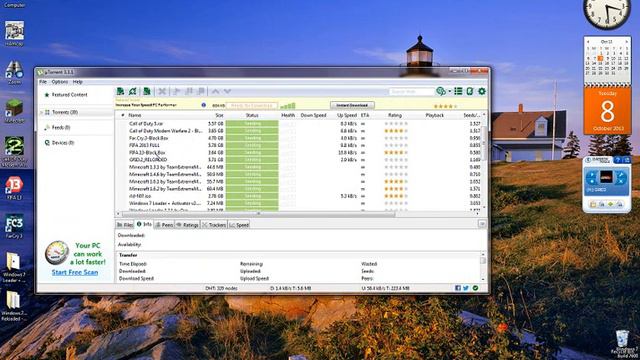640x360 pixels.
Task: Click the Start torrent toolbar icon
Action: [177, 91]
